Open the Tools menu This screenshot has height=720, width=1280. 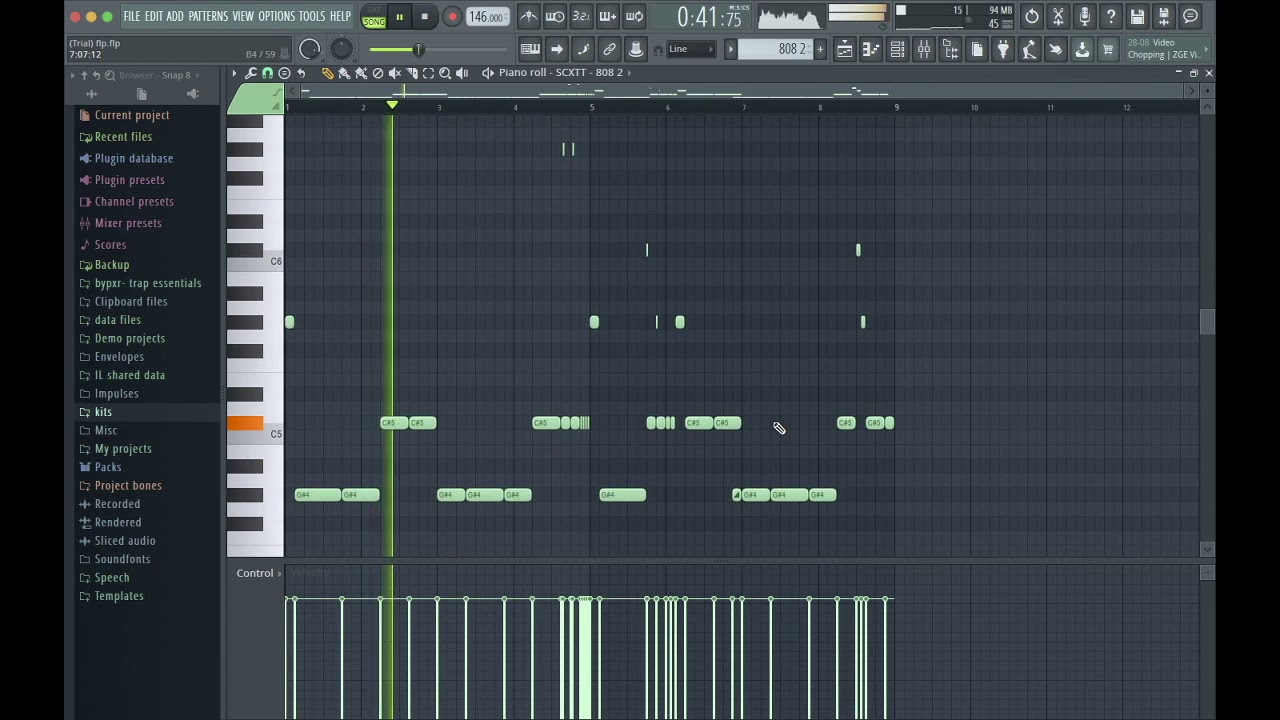coord(312,16)
